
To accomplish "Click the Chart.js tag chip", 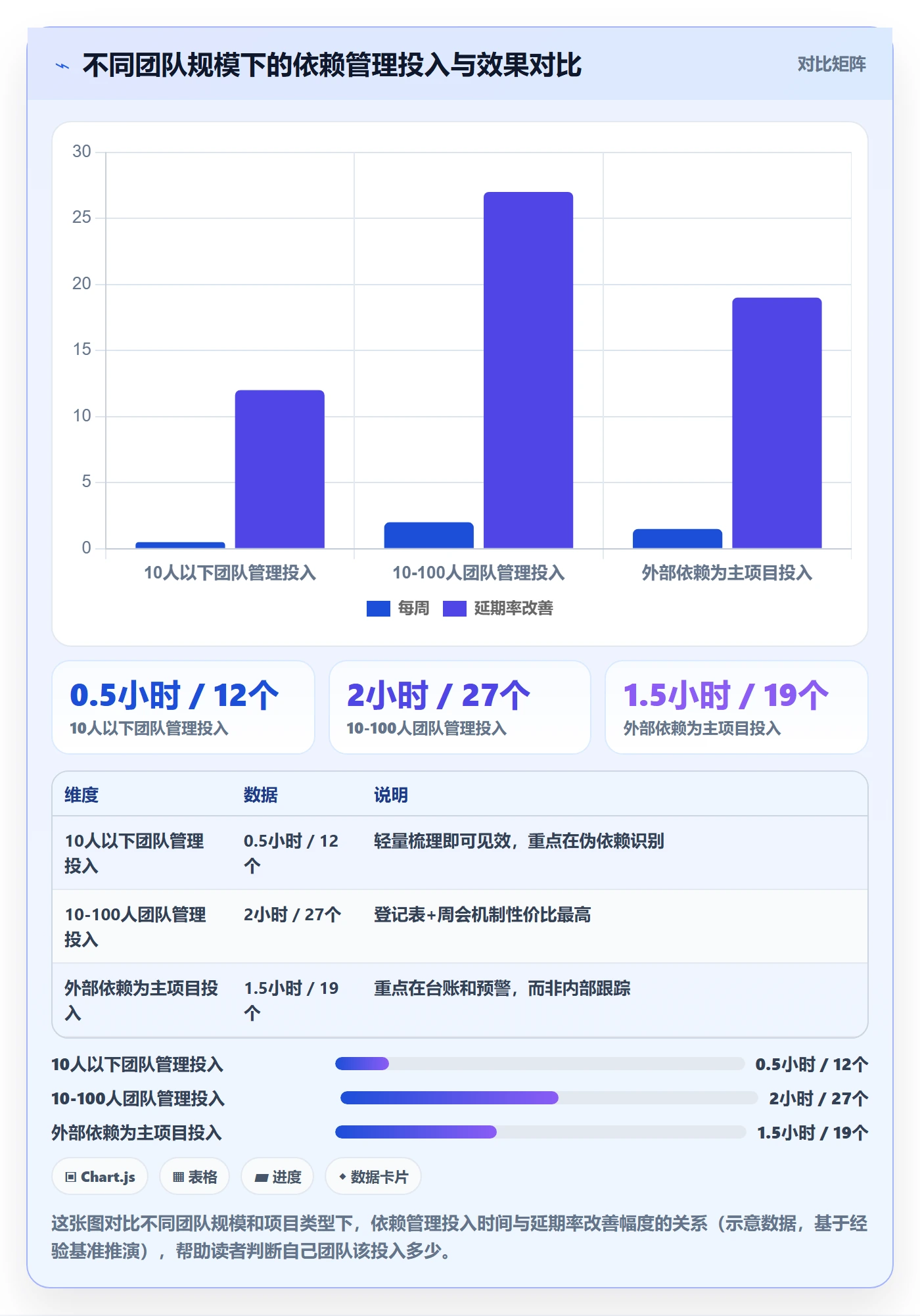I will [x=100, y=1177].
